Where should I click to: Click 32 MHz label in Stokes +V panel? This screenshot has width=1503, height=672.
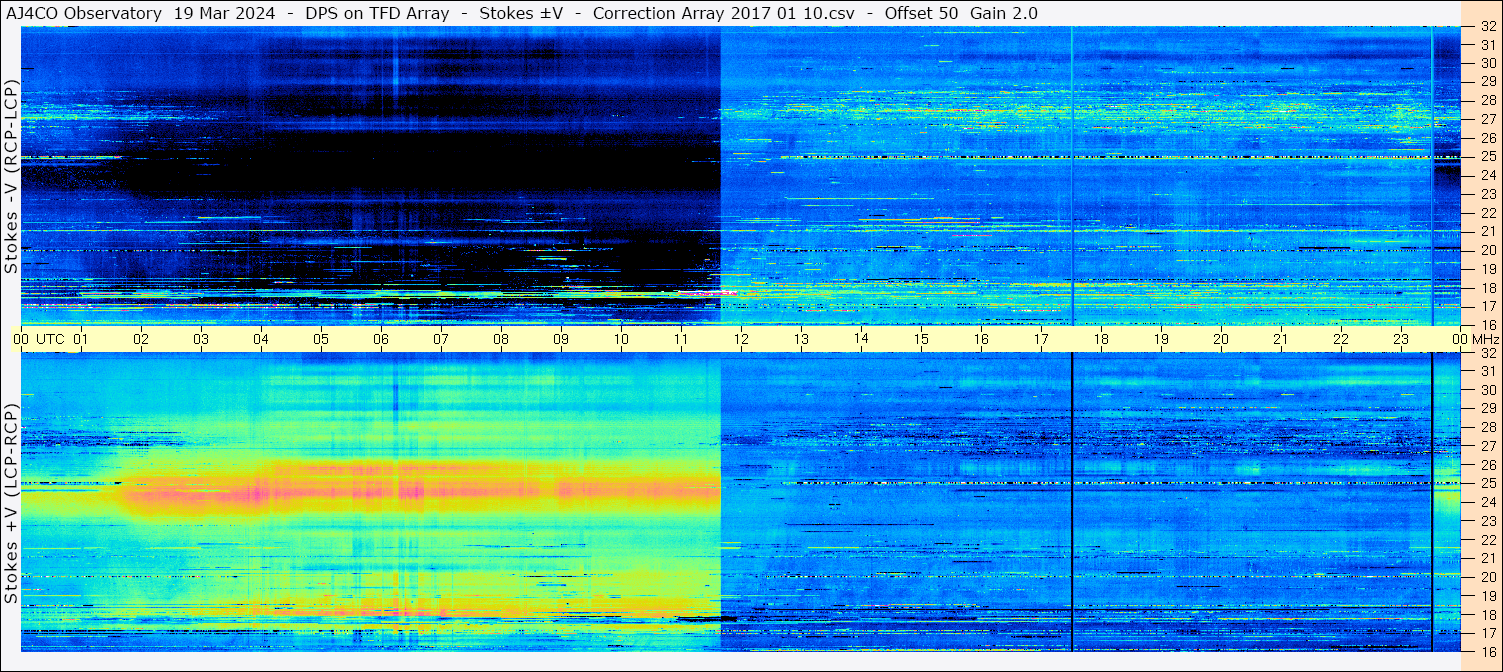pos(1487,353)
